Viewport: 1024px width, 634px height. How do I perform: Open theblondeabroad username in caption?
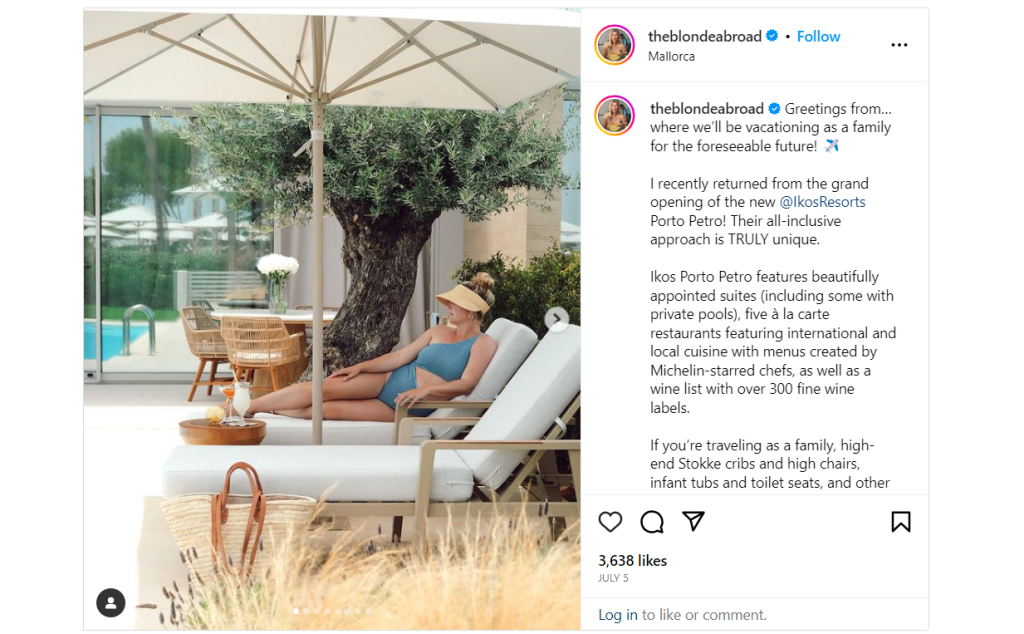707,108
